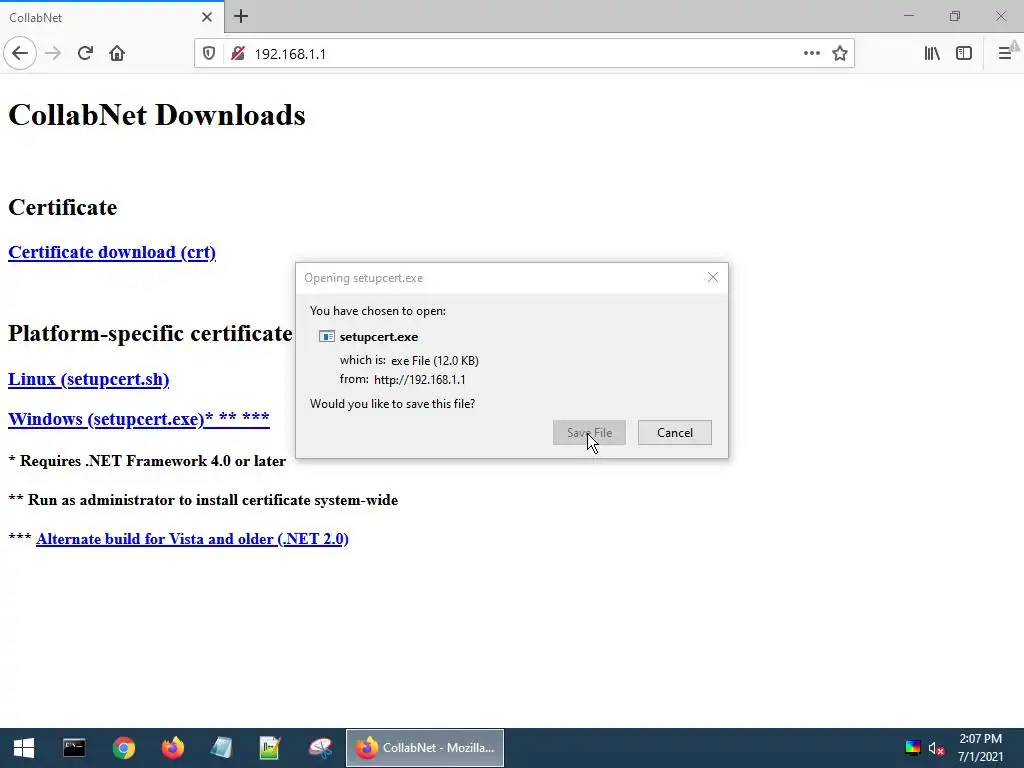Click Run as administrator note text

[203, 500]
